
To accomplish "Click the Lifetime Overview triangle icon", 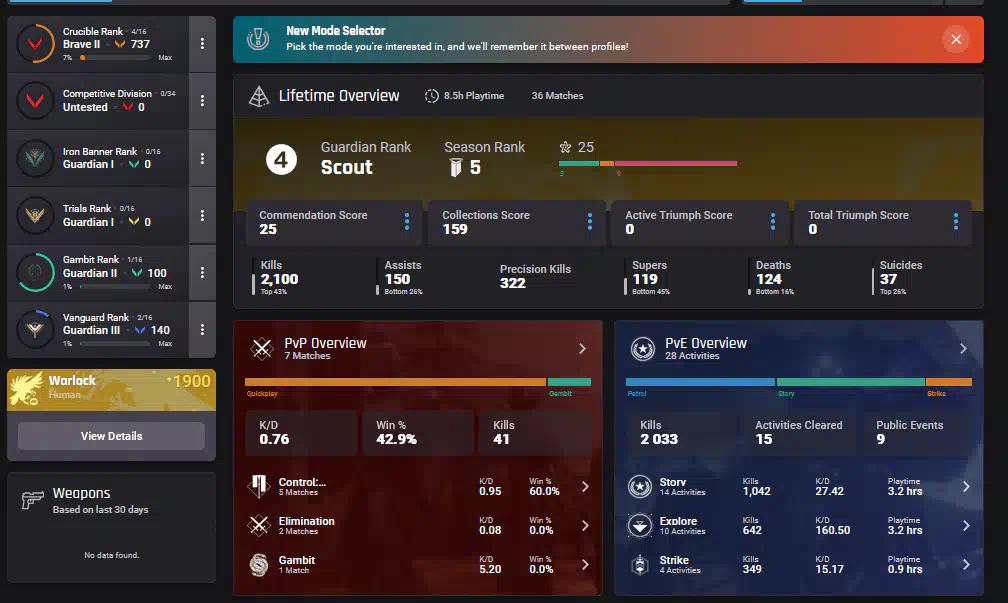I will 259,96.
